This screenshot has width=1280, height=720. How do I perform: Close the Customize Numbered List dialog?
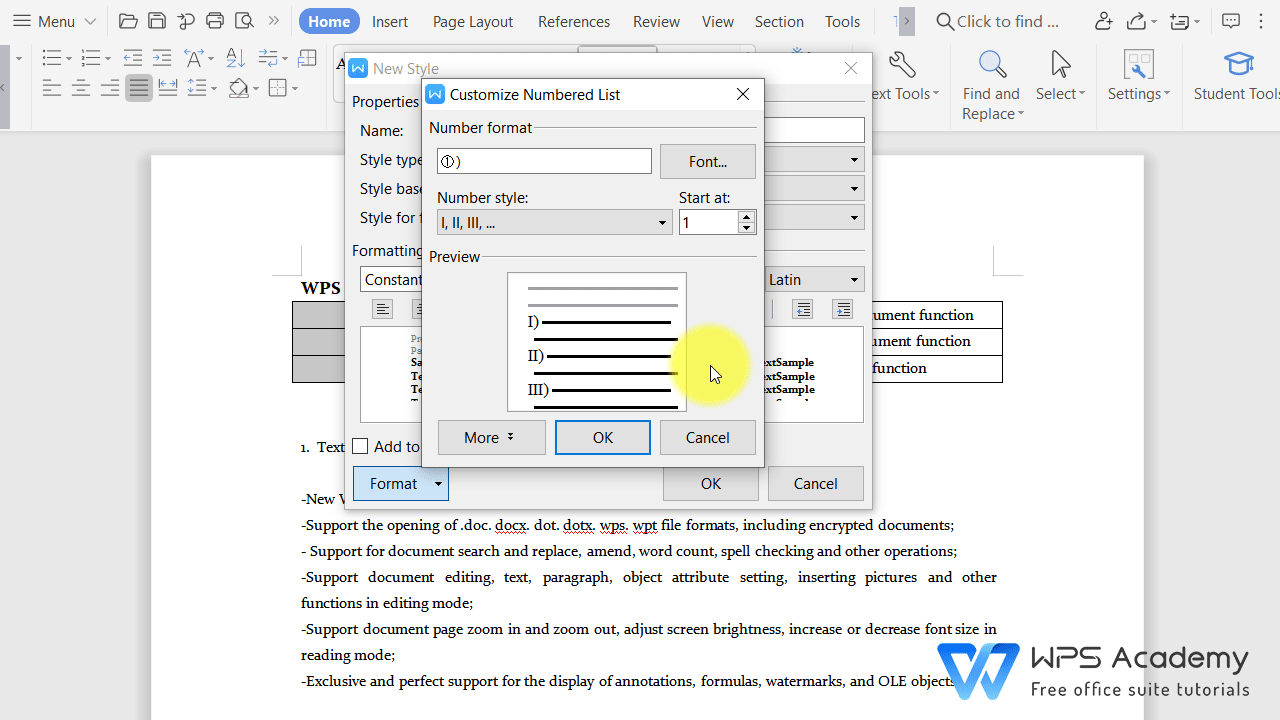(743, 94)
